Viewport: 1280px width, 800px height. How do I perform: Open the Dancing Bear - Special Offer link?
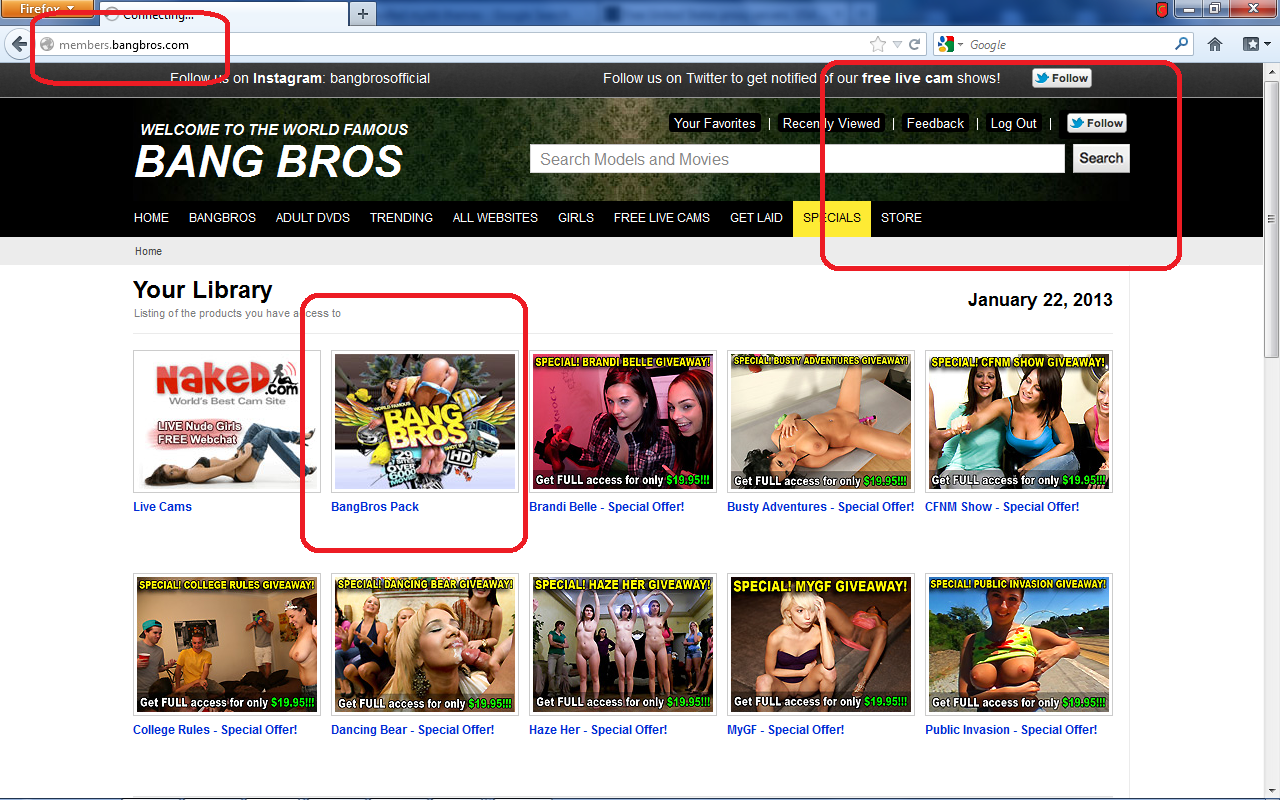[x=413, y=730]
